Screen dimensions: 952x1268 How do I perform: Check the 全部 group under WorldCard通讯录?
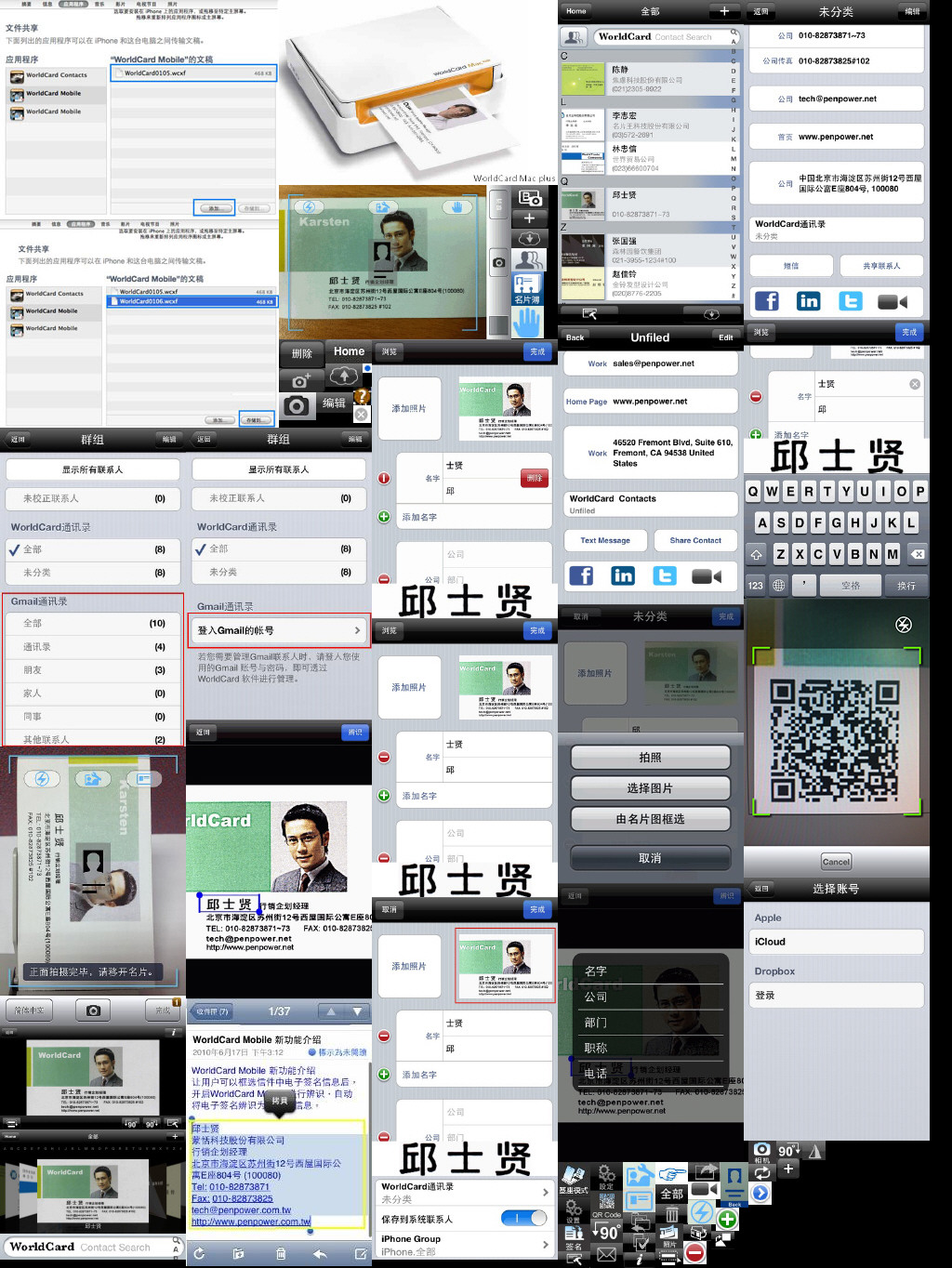coord(93,549)
